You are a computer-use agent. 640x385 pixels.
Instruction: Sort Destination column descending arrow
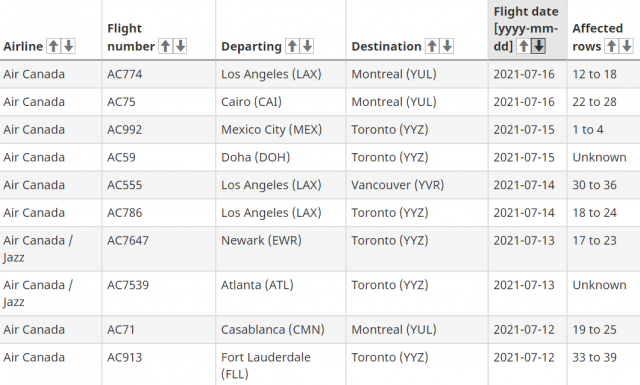447,46
